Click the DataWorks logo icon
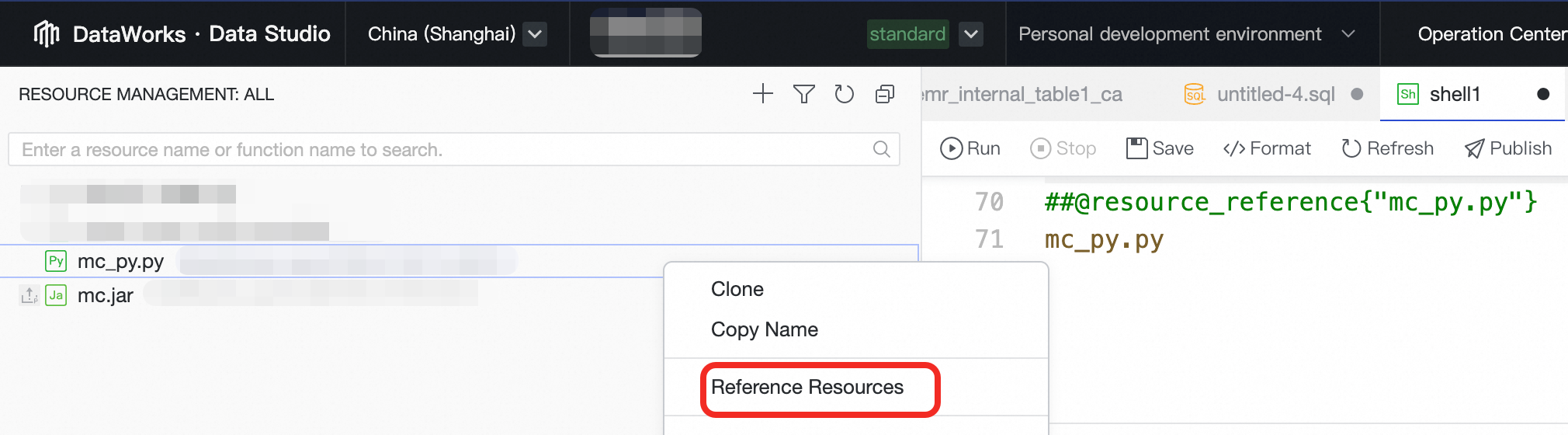The height and width of the screenshot is (435, 1568). tap(47, 33)
